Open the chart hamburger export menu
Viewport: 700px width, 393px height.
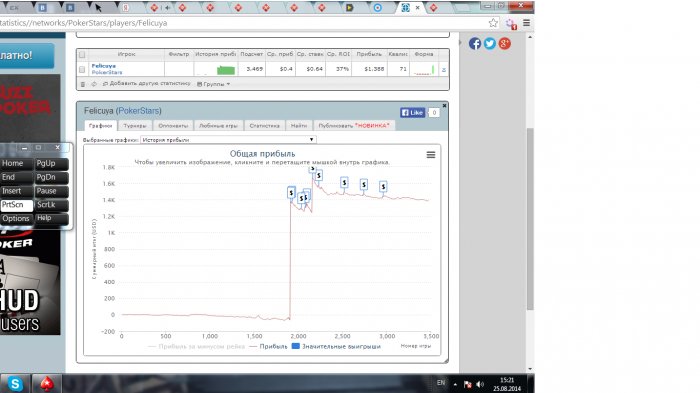coord(430,155)
